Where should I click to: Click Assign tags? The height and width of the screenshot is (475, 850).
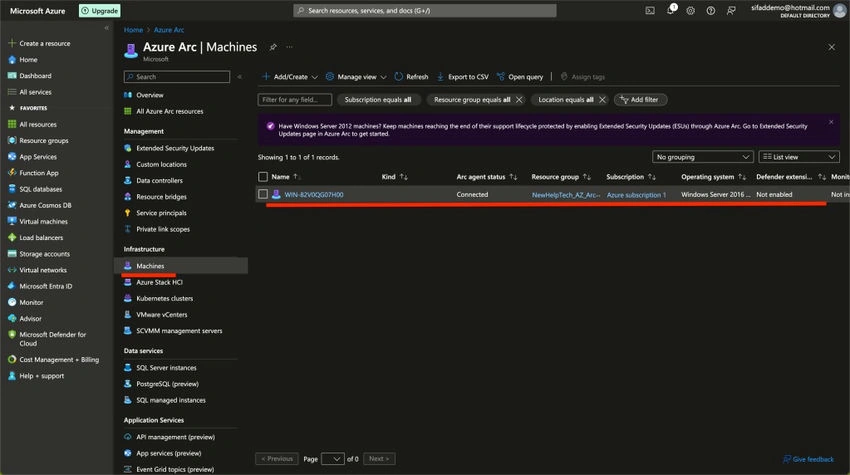coord(583,77)
